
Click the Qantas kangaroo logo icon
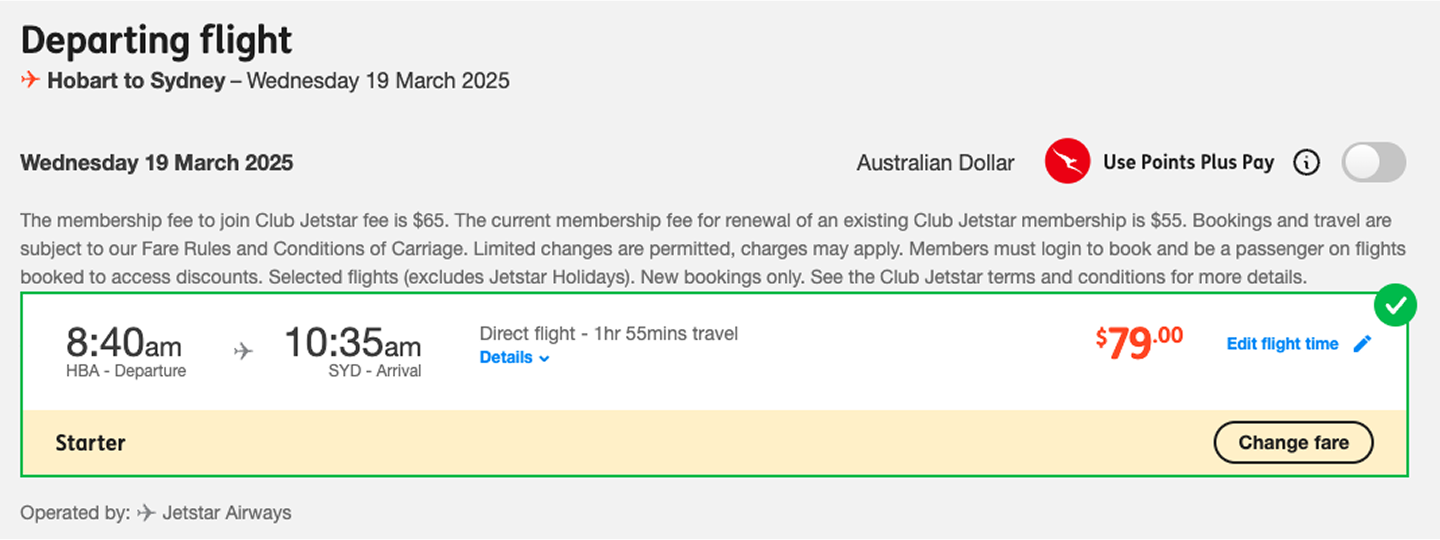(x=1067, y=162)
